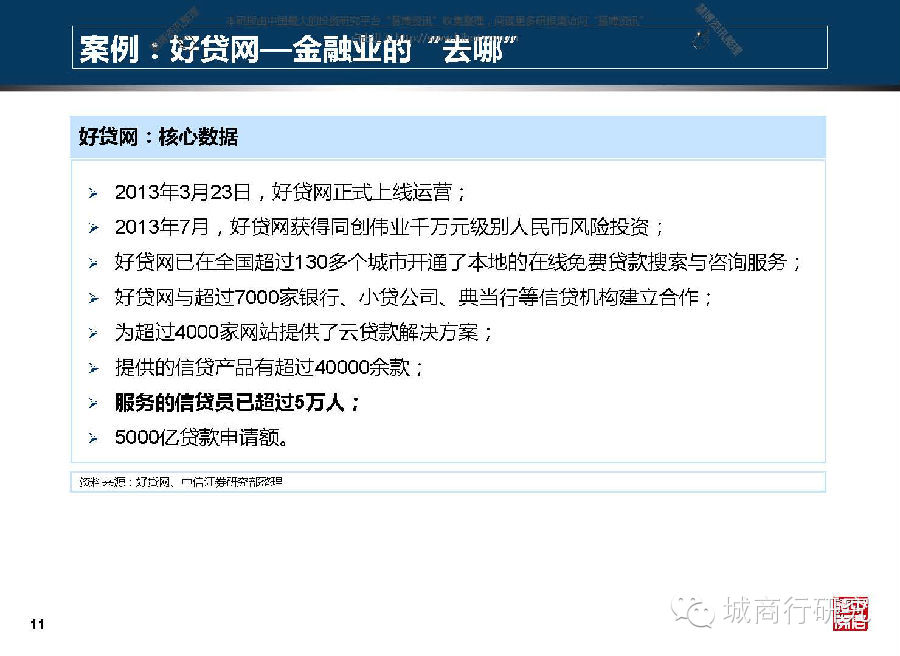
Task: Click the line '为超过4000家网站提供了云贷款解决方案'
Action: 304,332
